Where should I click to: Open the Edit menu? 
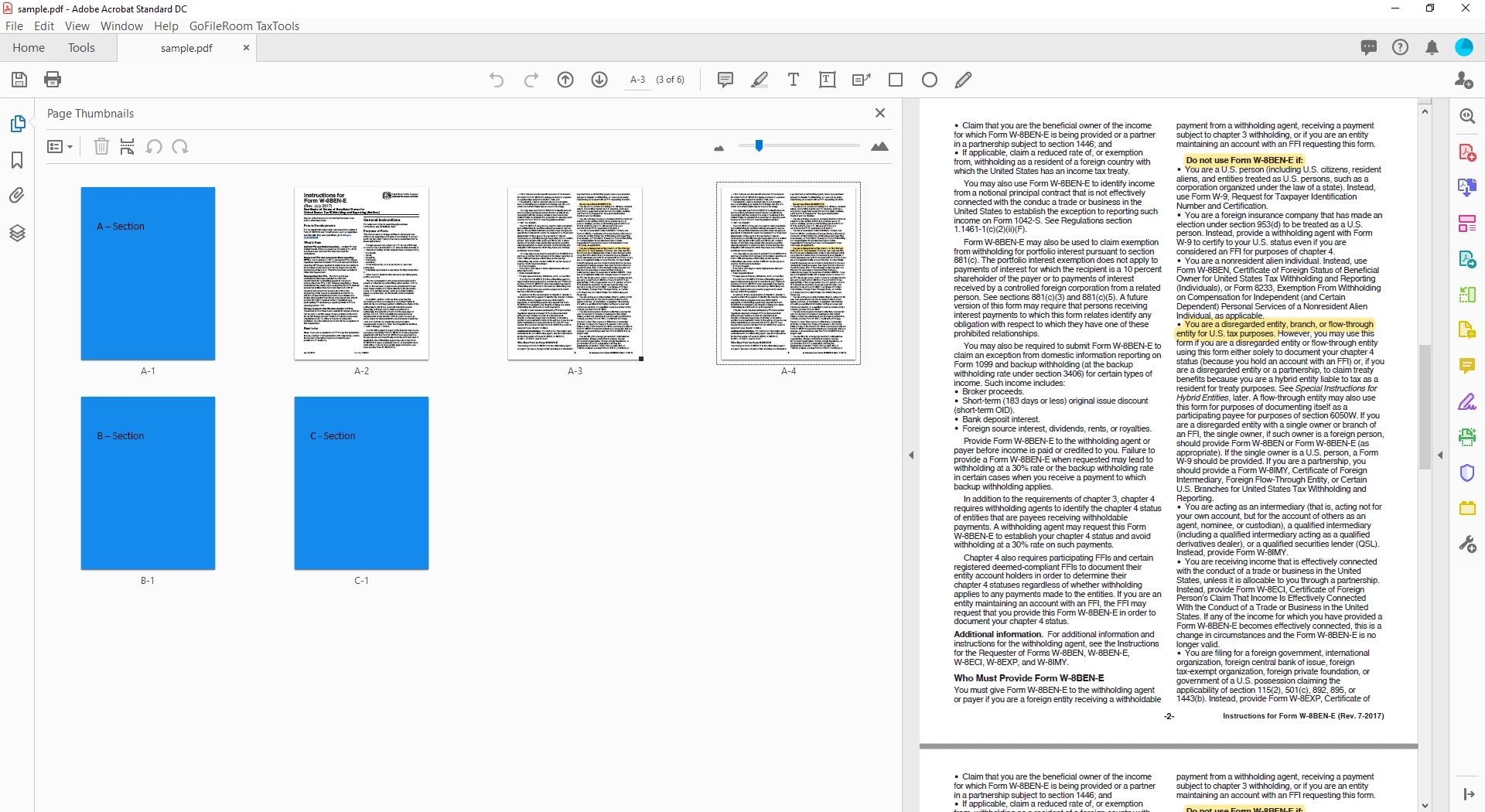[44, 26]
